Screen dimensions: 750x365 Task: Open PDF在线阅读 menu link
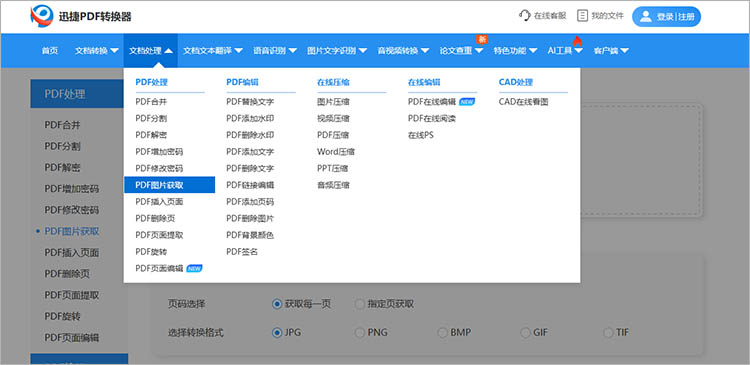pyautogui.click(x=432, y=118)
